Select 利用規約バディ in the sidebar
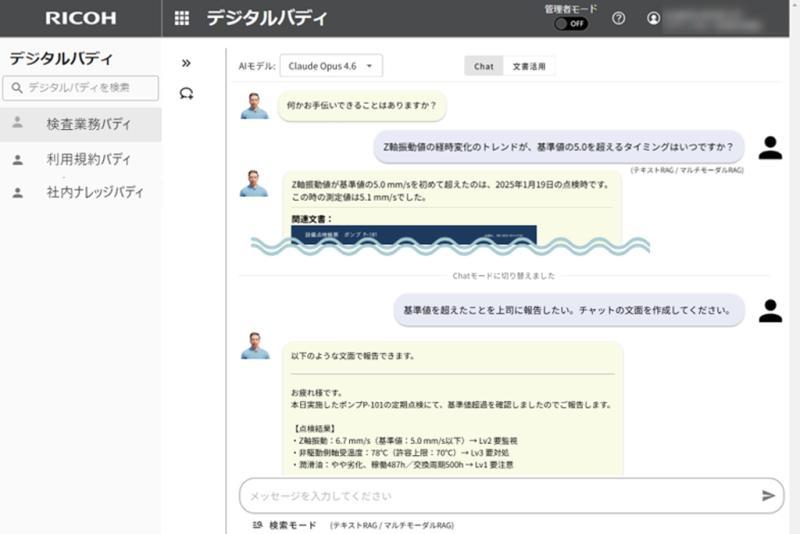The height and width of the screenshot is (534, 800). click(81, 160)
